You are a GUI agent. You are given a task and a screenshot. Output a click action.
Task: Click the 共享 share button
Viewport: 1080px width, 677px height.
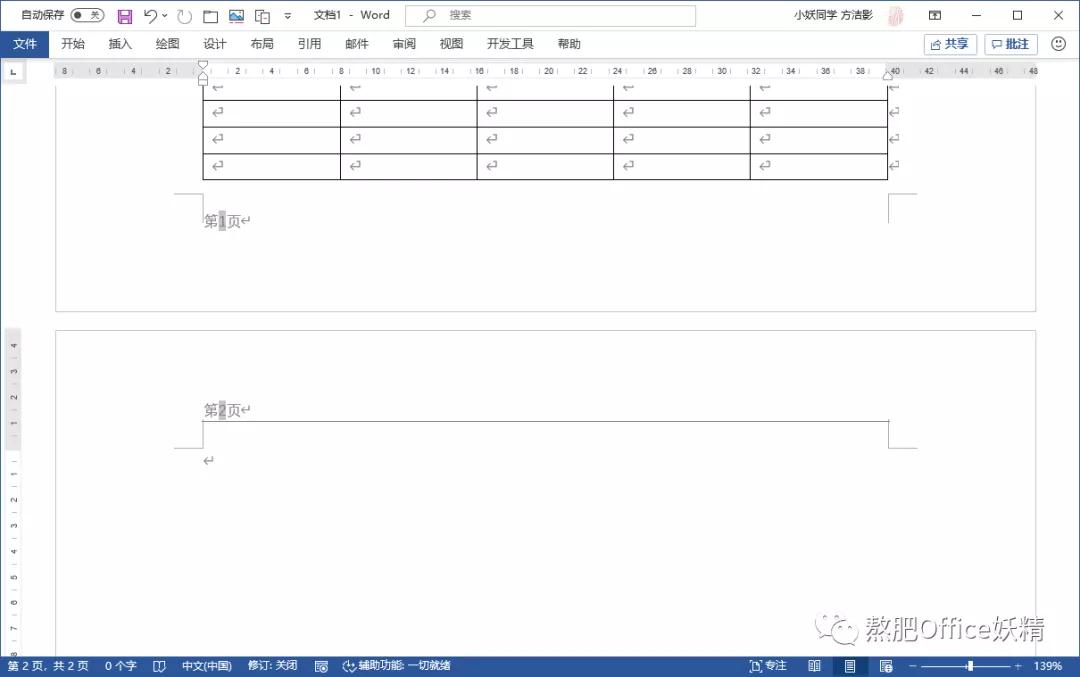948,43
